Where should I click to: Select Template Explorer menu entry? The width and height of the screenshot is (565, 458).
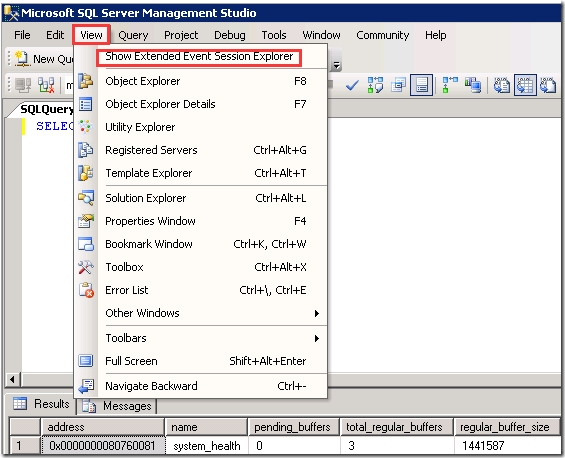click(x=201, y=173)
